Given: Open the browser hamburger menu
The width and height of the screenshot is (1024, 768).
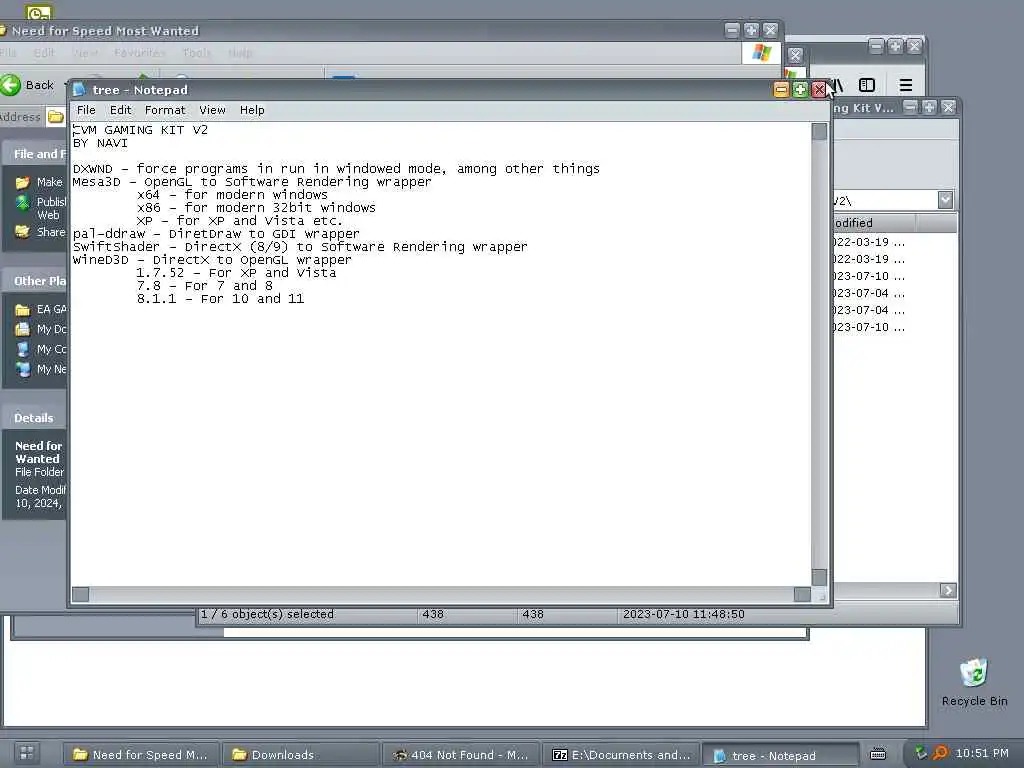Looking at the screenshot, I should tap(905, 85).
